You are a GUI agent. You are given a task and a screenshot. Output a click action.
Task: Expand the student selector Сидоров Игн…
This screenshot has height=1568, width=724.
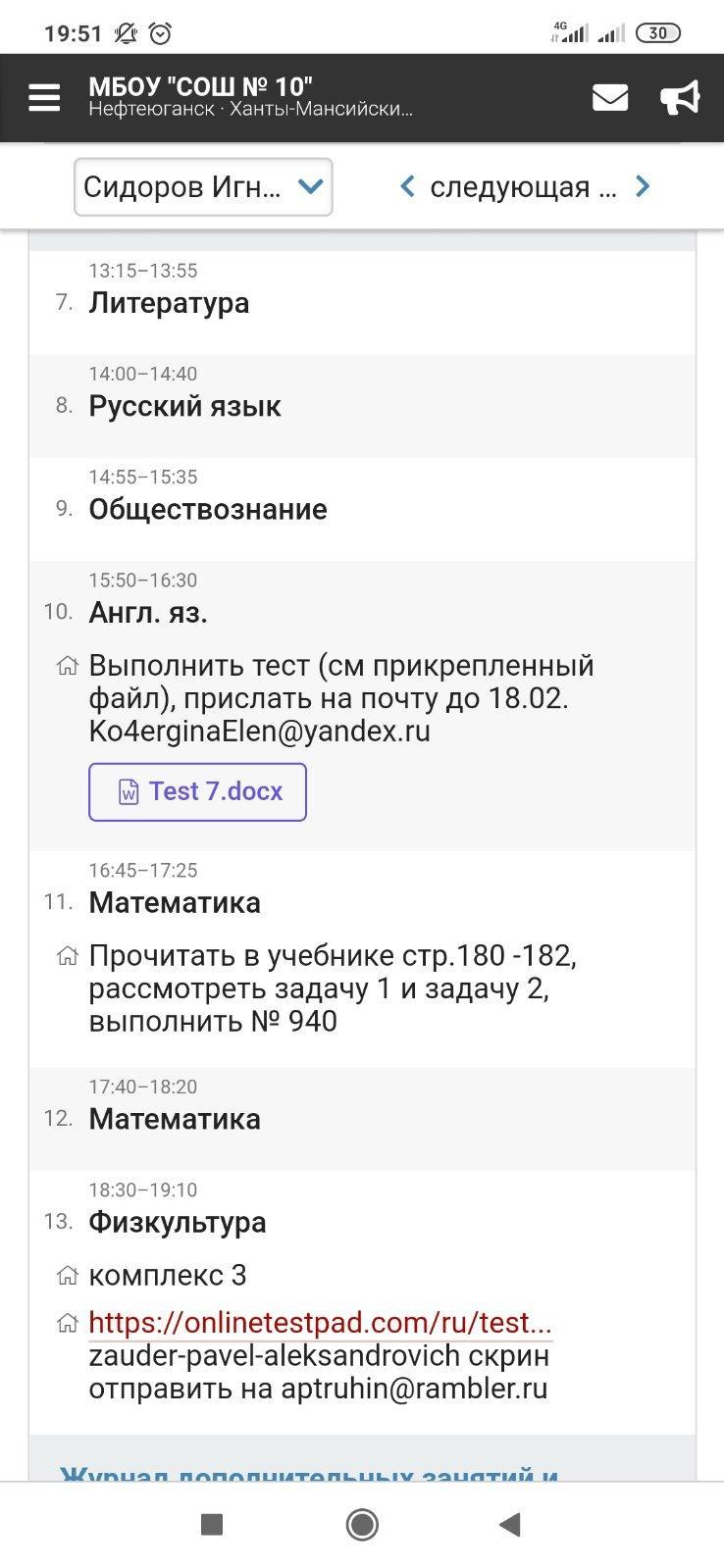tap(203, 186)
